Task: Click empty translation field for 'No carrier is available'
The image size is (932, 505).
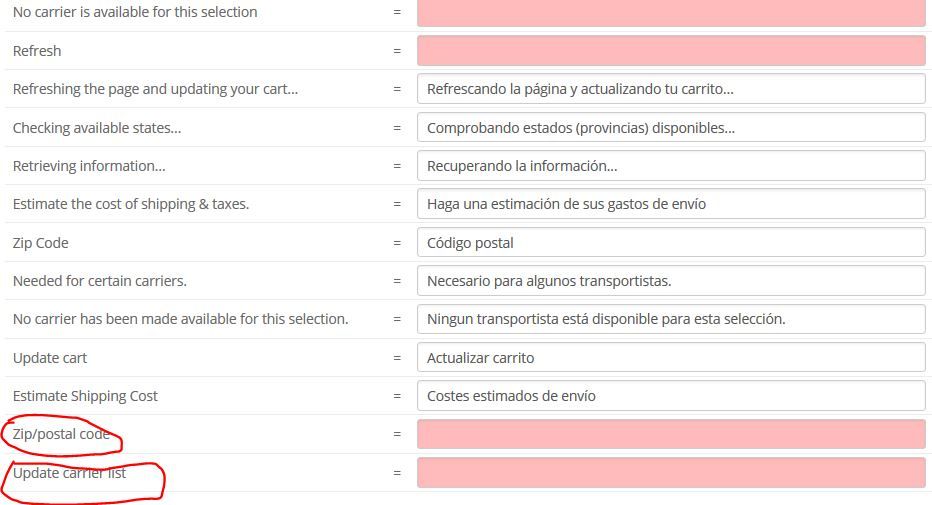Action: pyautogui.click(x=671, y=12)
